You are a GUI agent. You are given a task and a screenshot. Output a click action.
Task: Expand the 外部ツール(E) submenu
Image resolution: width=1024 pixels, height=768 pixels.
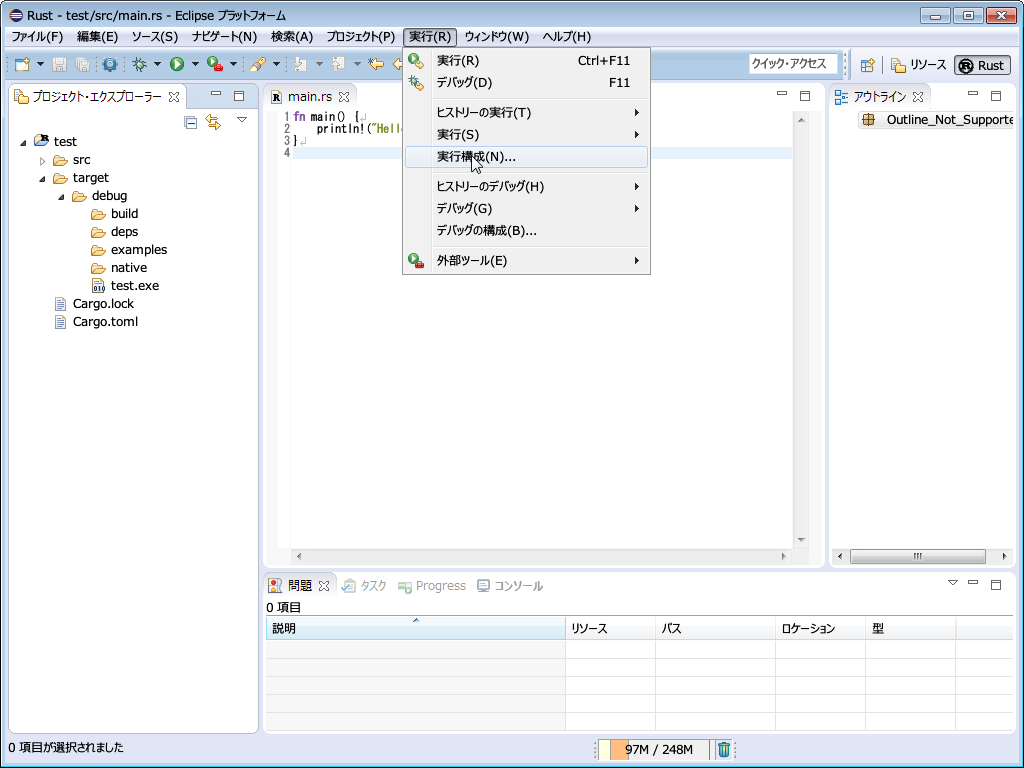pos(526,261)
